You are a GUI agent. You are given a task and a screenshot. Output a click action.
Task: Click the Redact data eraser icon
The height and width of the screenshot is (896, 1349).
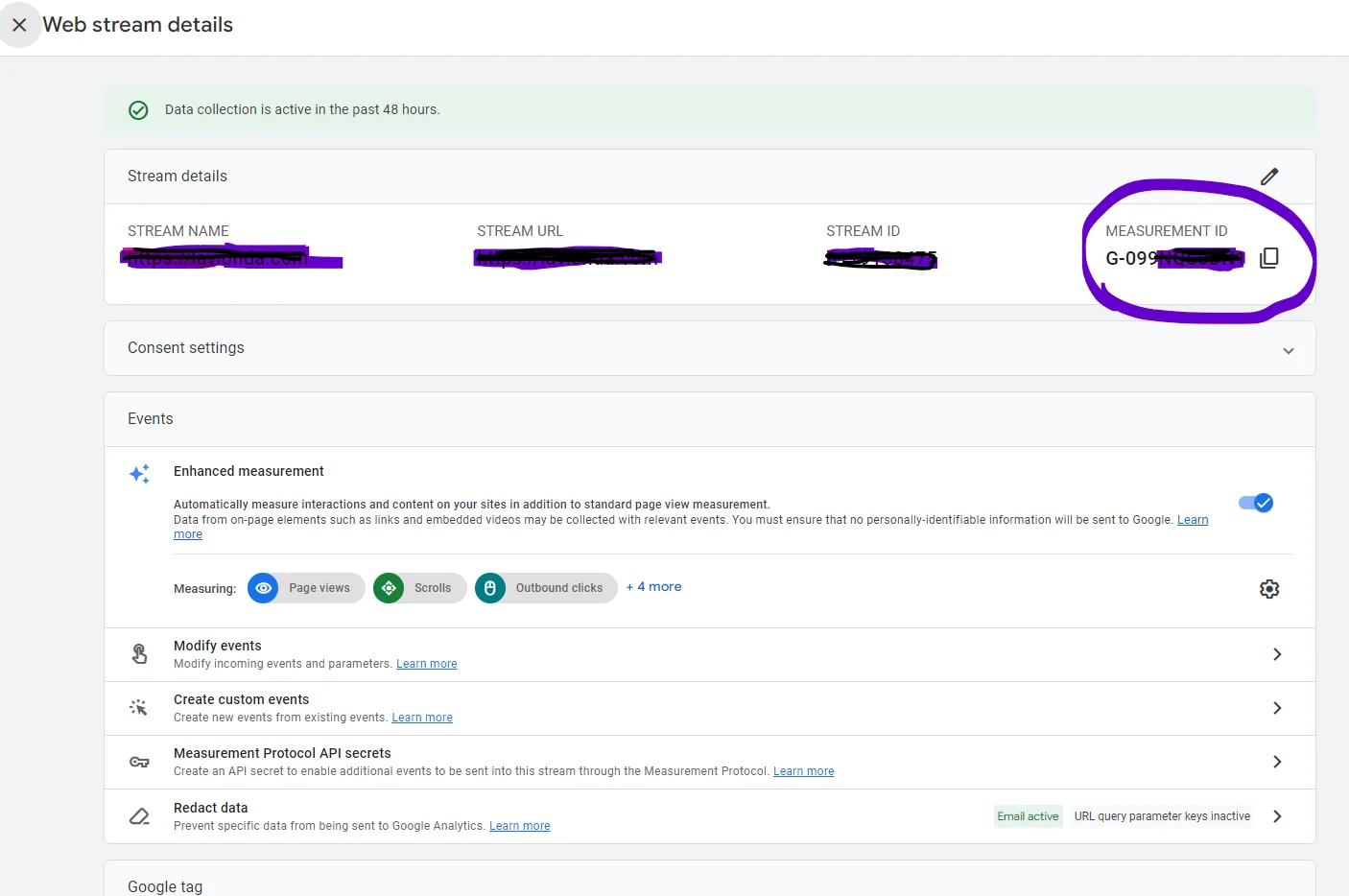tap(139, 816)
